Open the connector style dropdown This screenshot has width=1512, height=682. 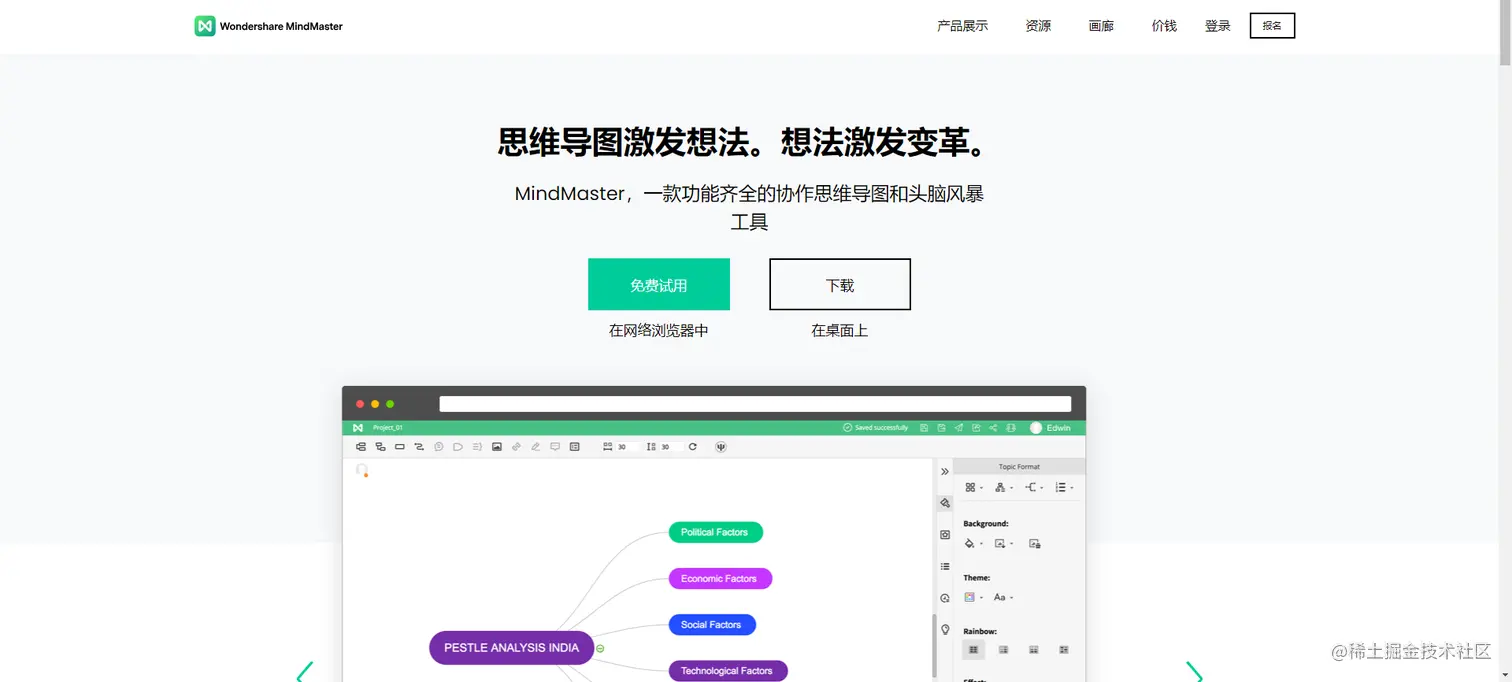tap(1034, 487)
